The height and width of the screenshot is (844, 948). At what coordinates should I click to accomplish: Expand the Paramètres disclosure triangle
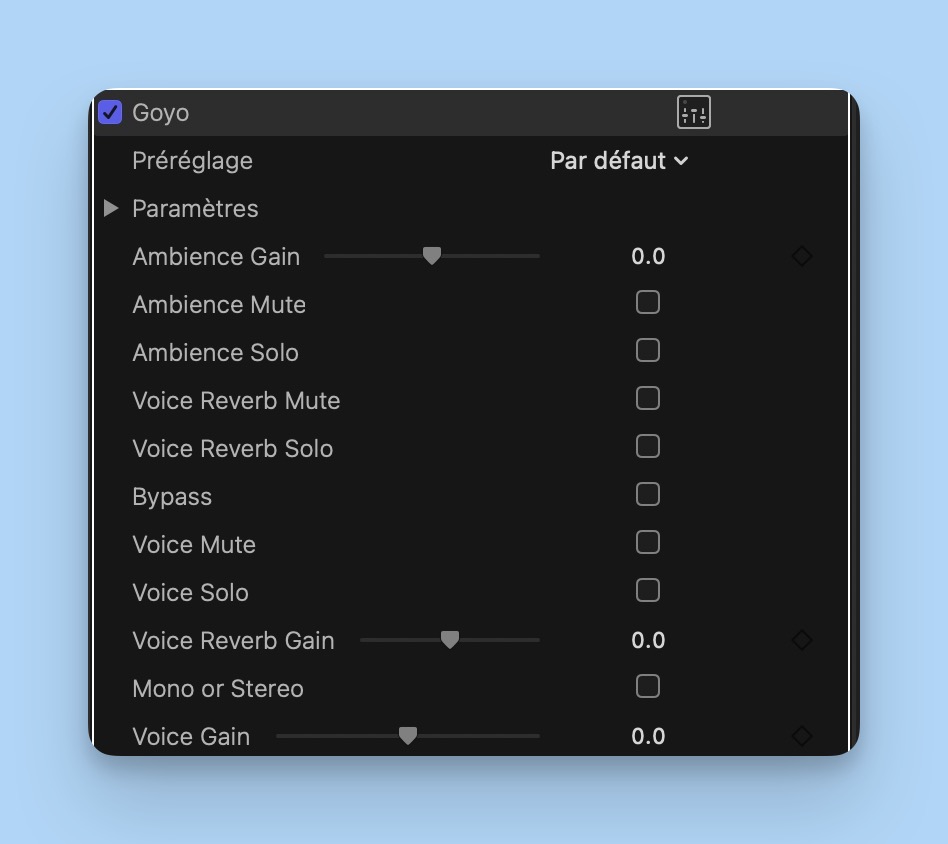point(111,208)
